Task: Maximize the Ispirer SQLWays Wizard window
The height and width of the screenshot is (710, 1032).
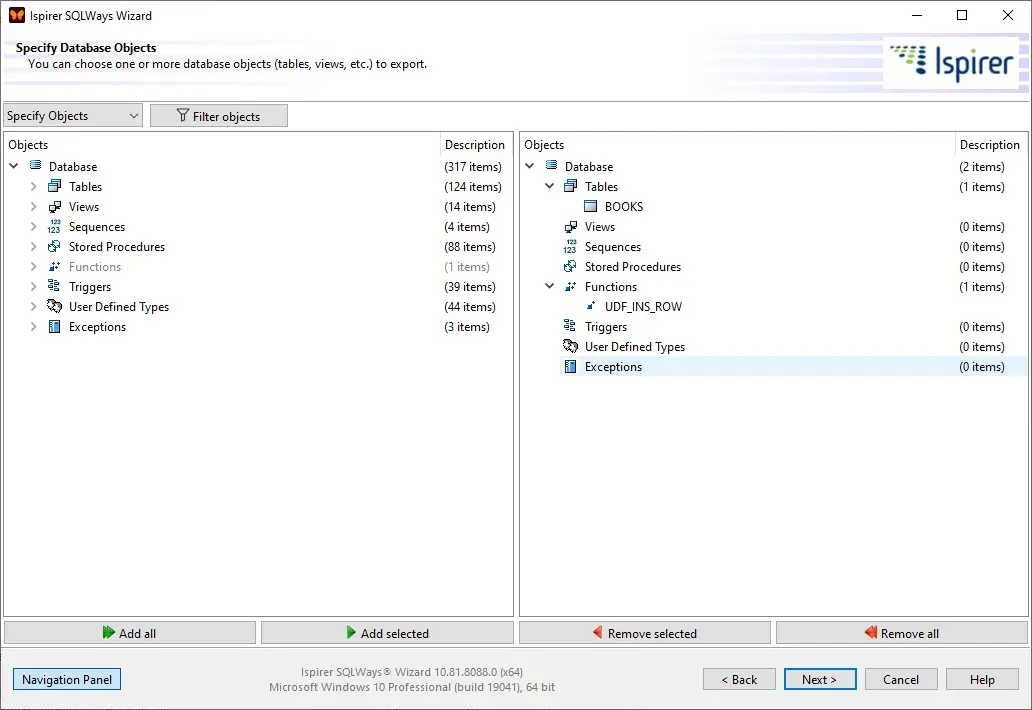Action: (x=962, y=15)
